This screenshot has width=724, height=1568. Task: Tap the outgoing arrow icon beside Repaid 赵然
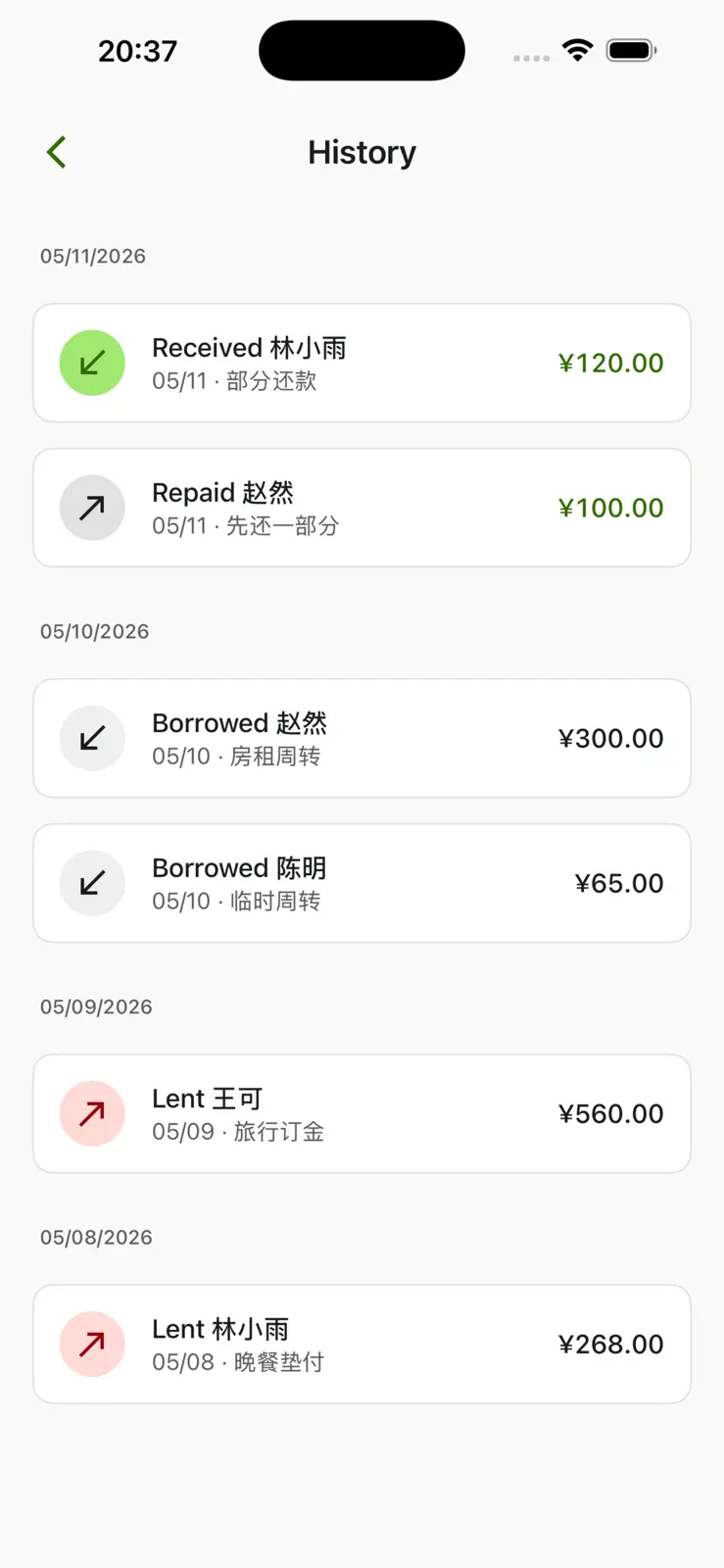[92, 508]
